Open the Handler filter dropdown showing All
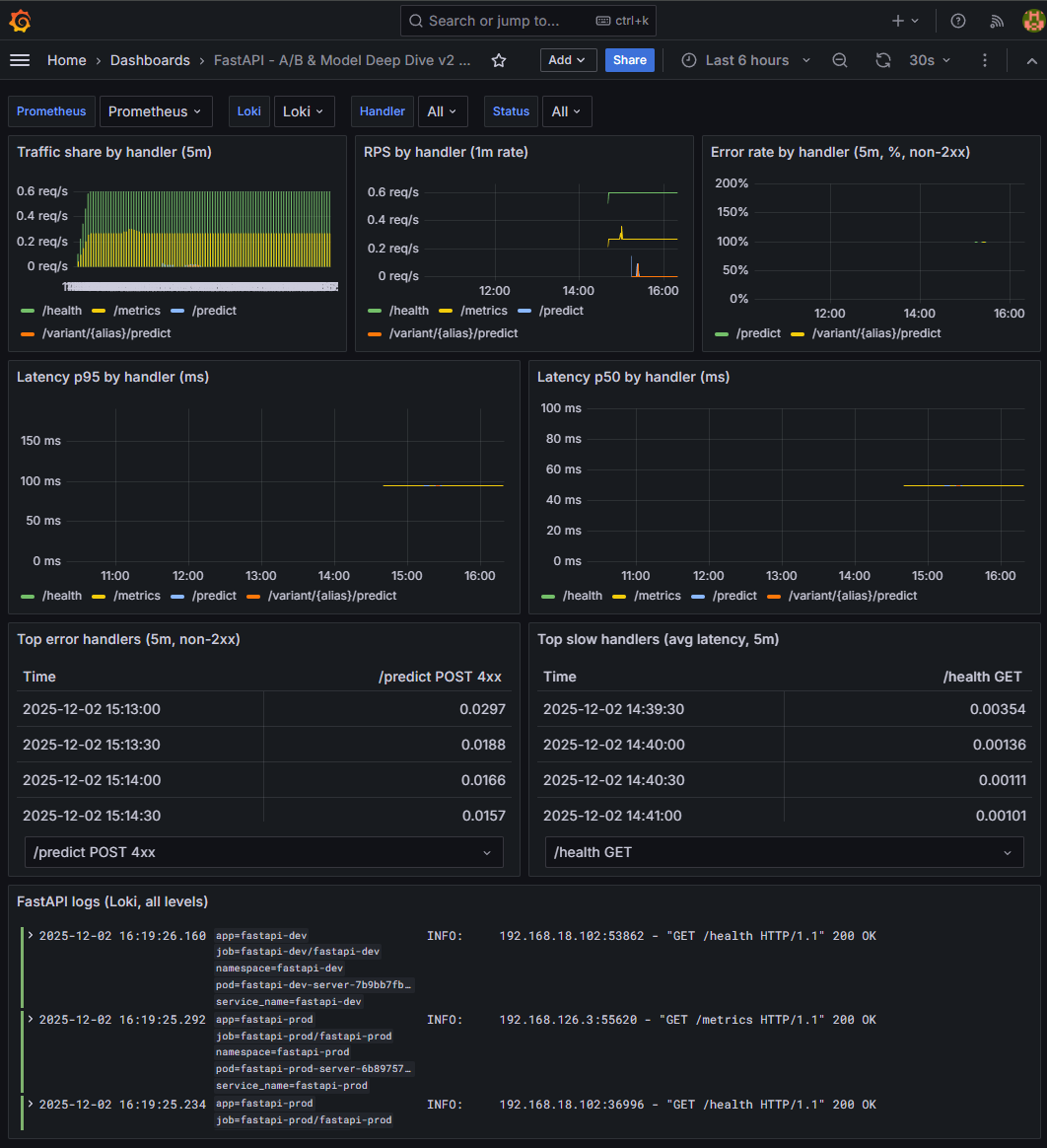 pyautogui.click(x=443, y=111)
